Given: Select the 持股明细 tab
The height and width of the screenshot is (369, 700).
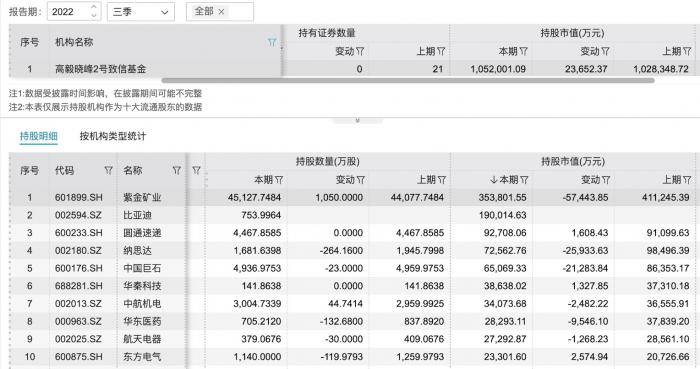Looking at the screenshot, I should (39, 136).
